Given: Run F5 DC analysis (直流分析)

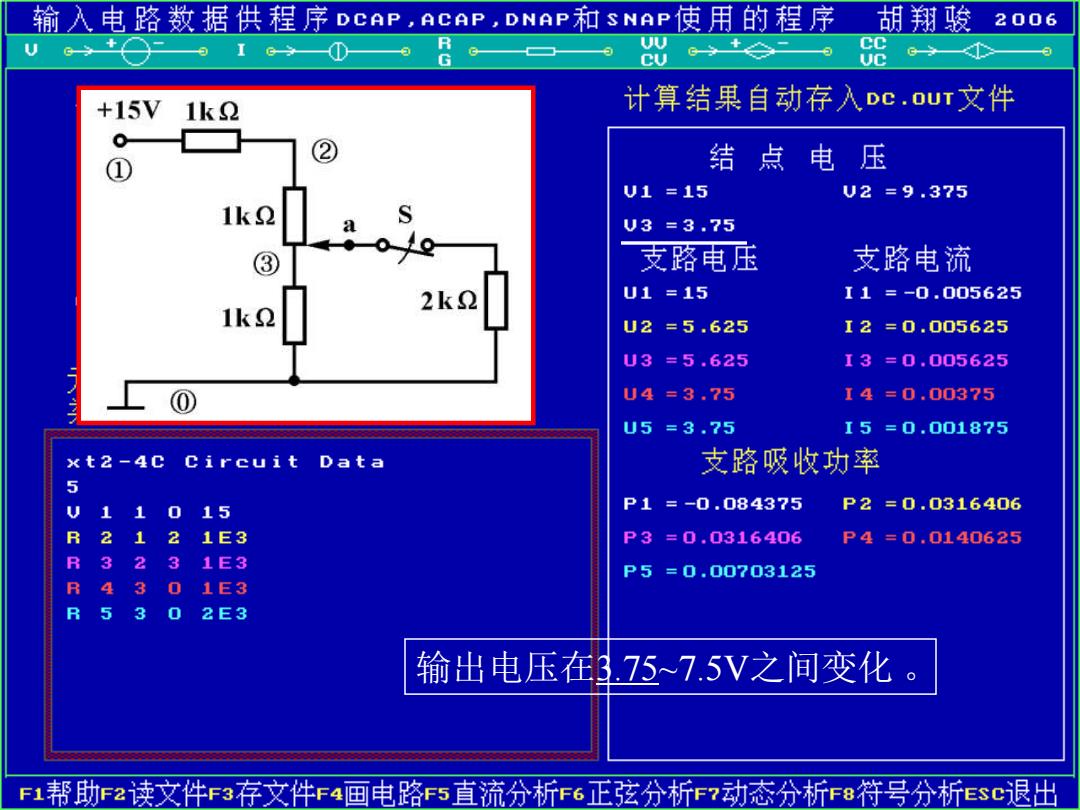Looking at the screenshot, I should tap(491, 793).
